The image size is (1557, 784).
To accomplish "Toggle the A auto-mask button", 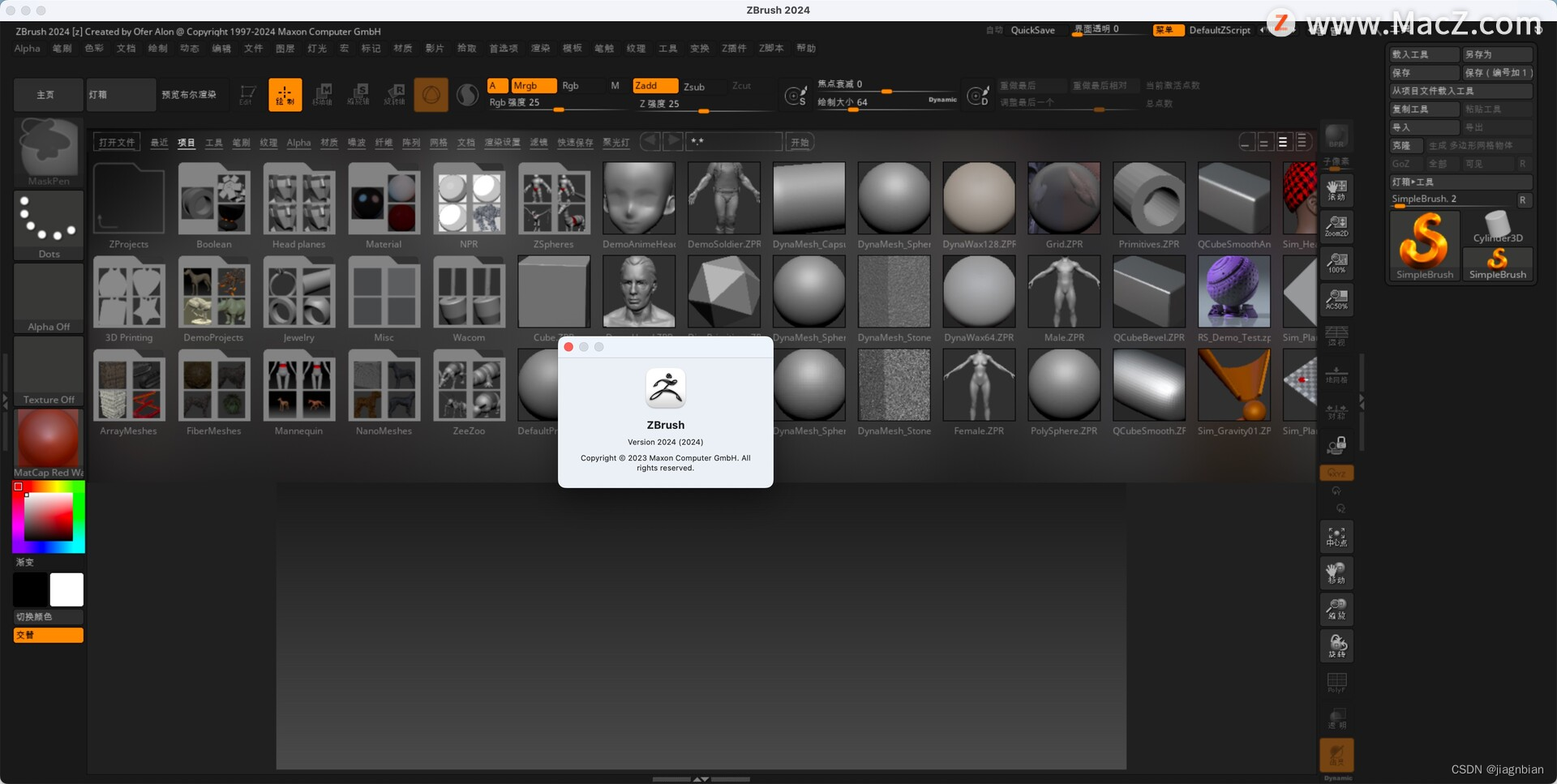I will 497,85.
